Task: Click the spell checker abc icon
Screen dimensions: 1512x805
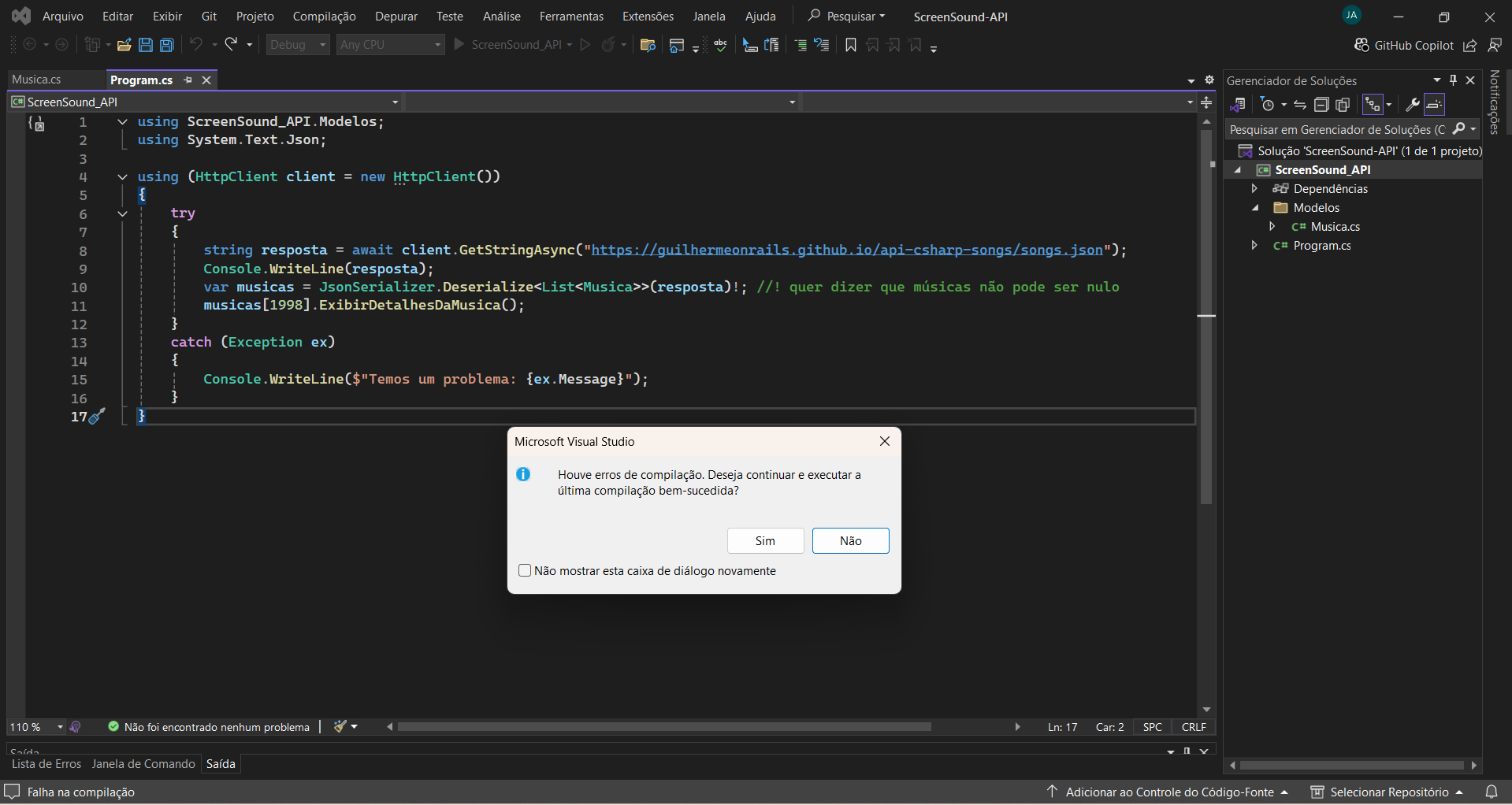Action: pyautogui.click(x=720, y=45)
